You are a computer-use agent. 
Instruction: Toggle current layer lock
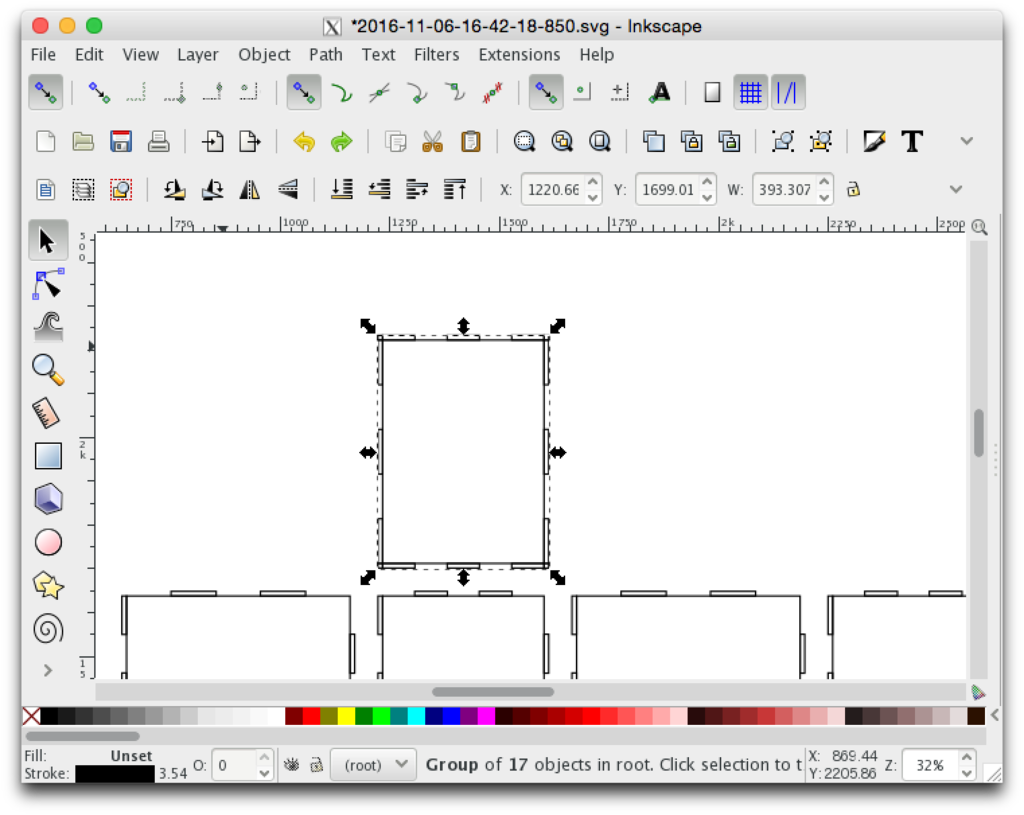pos(317,764)
